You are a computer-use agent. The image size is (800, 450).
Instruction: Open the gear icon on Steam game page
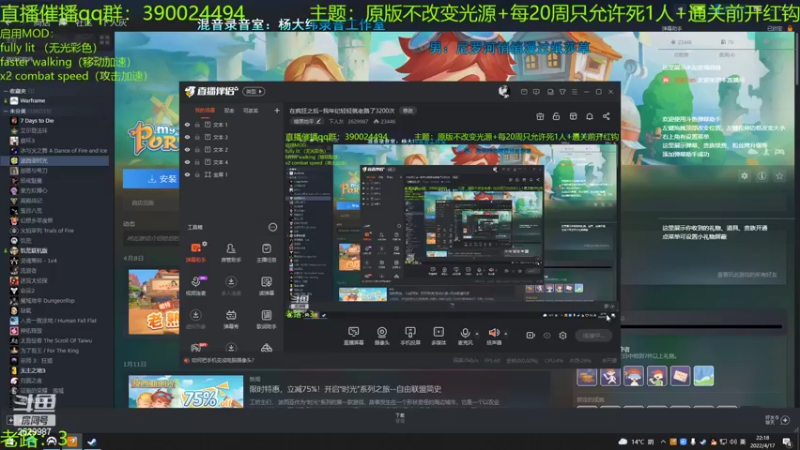pyautogui.click(x=744, y=176)
